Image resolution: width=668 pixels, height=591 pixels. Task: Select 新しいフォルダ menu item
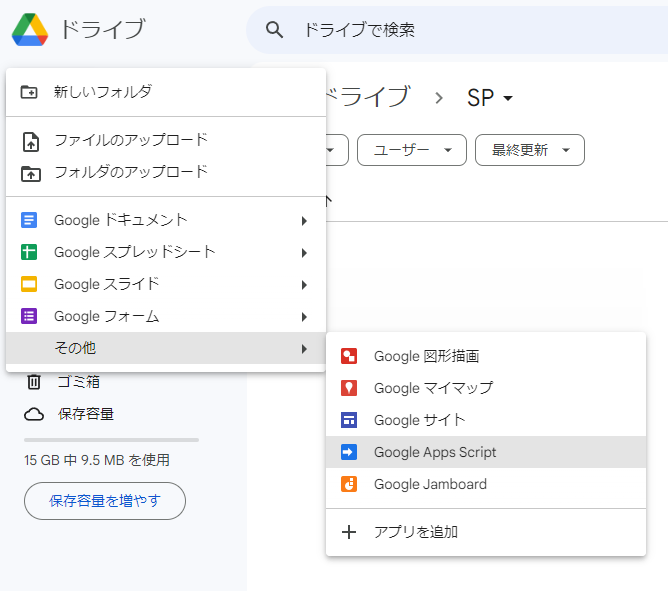coord(103,91)
